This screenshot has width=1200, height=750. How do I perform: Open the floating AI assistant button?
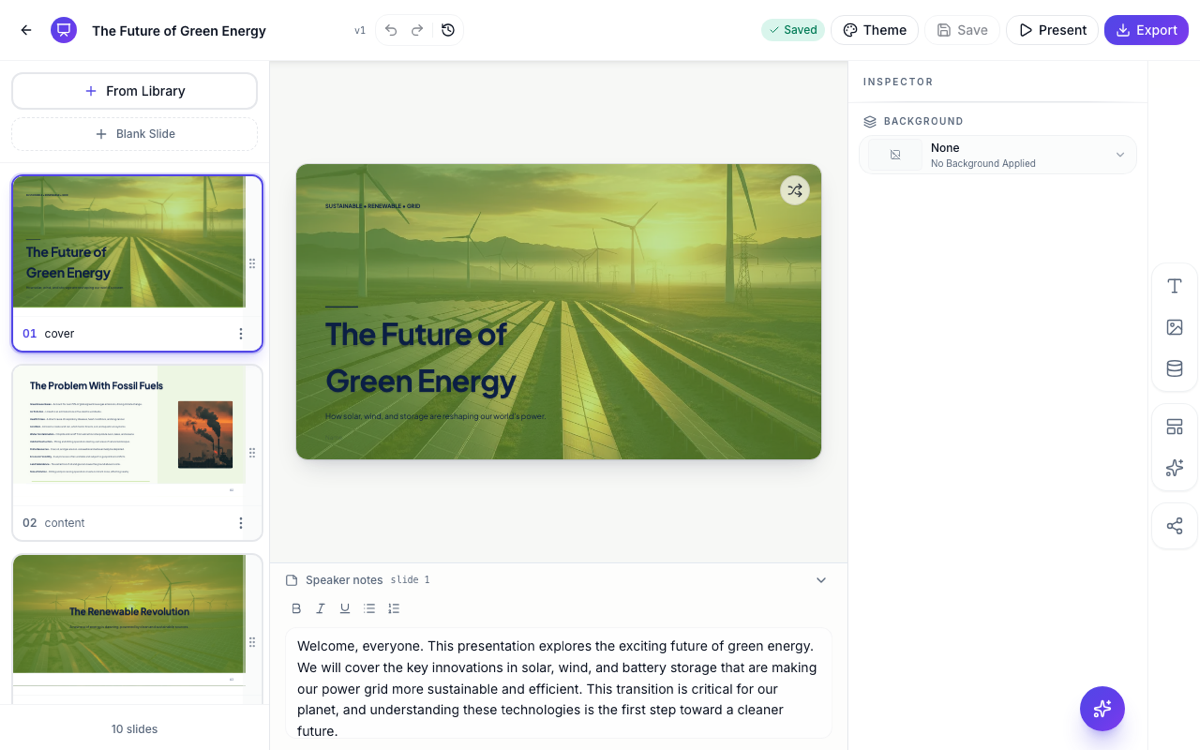pyautogui.click(x=1102, y=709)
